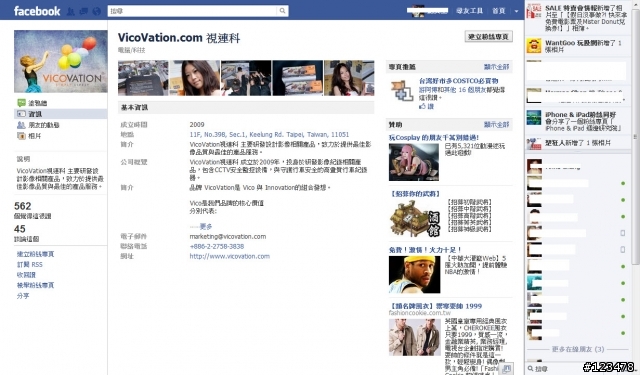Click the phone number +886-2-2758-3838

[217, 246]
